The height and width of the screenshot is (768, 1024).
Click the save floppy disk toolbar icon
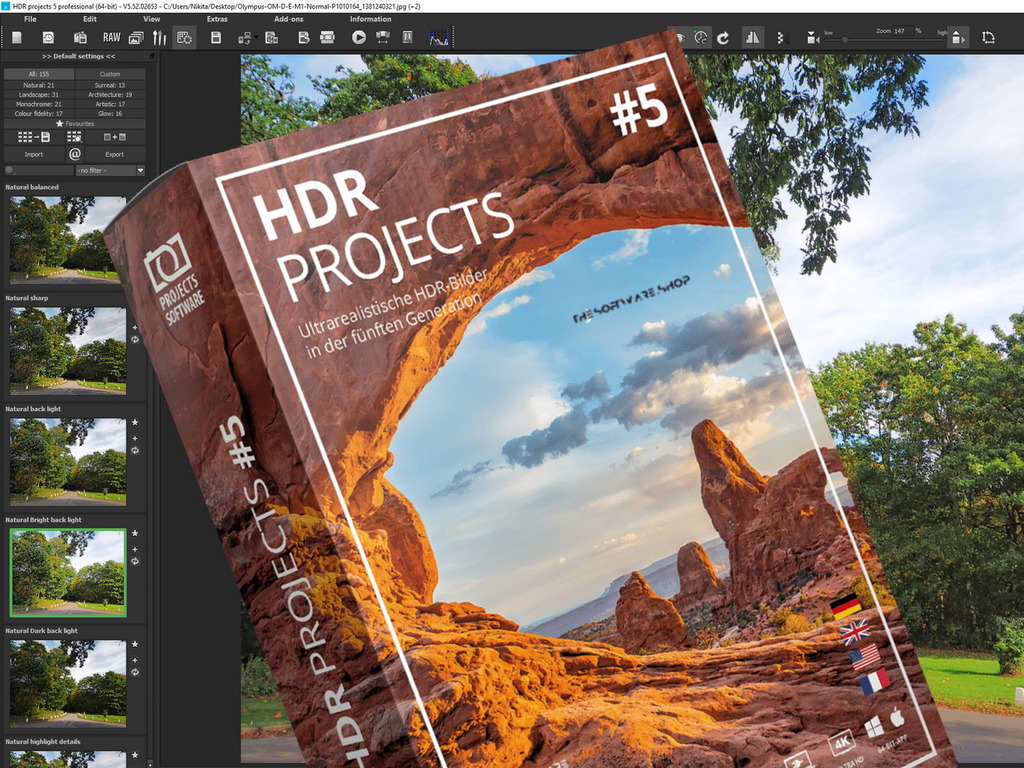tap(216, 38)
